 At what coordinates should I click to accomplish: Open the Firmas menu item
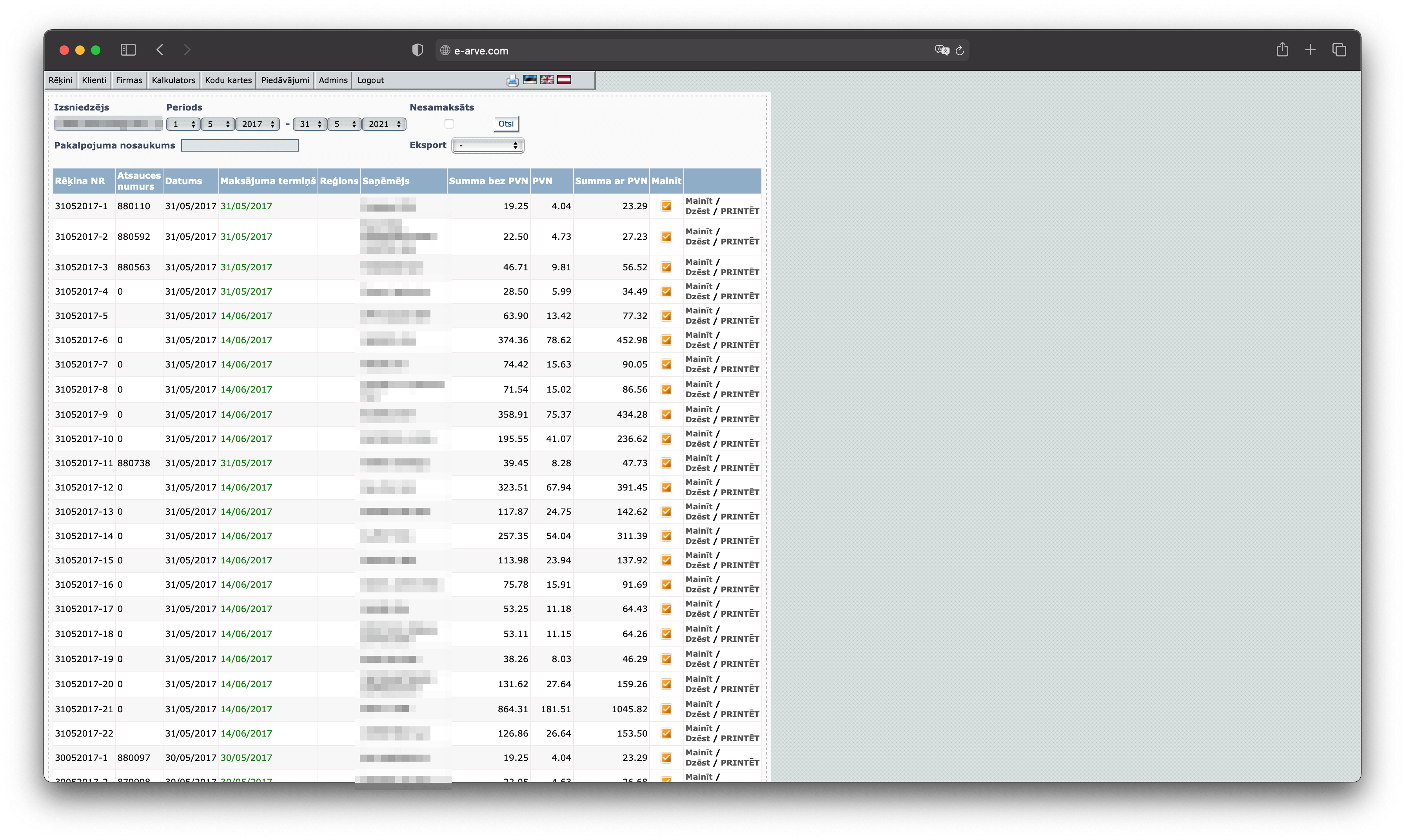click(129, 80)
